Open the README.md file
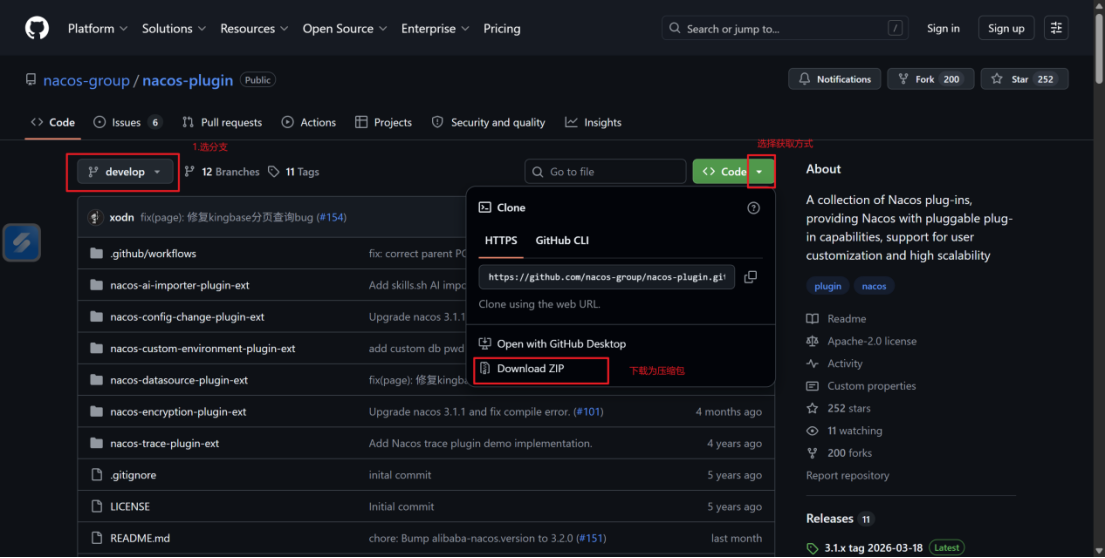1105x558 pixels. [140, 539]
